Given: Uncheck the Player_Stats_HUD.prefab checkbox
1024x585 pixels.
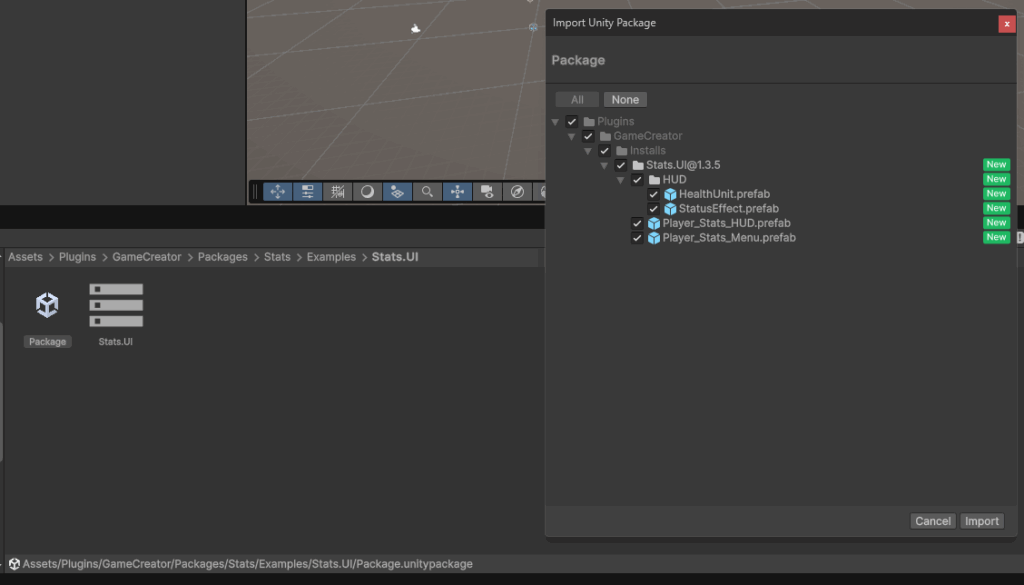Looking at the screenshot, I should pos(637,223).
